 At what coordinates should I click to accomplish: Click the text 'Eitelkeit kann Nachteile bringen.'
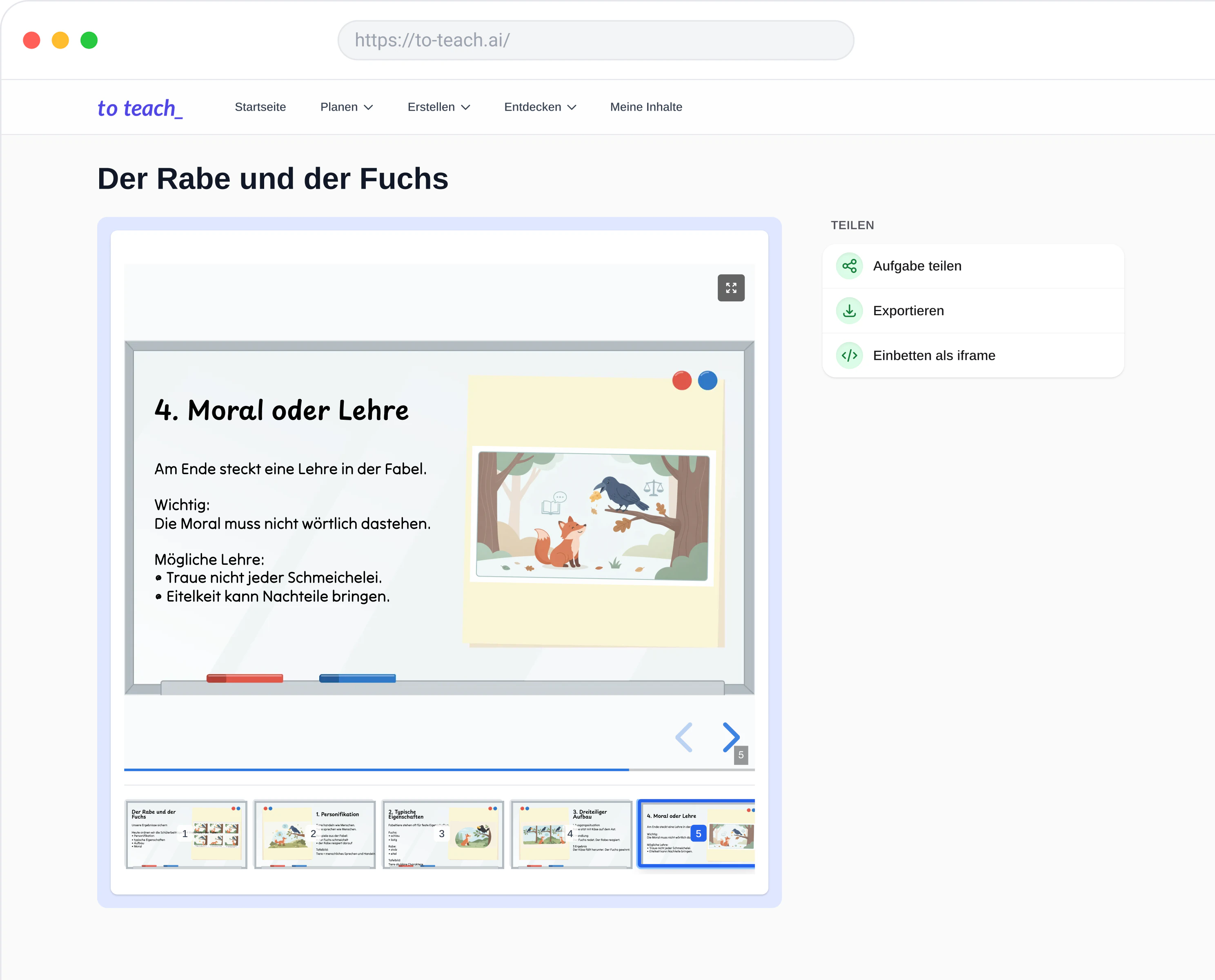pyautogui.click(x=278, y=596)
